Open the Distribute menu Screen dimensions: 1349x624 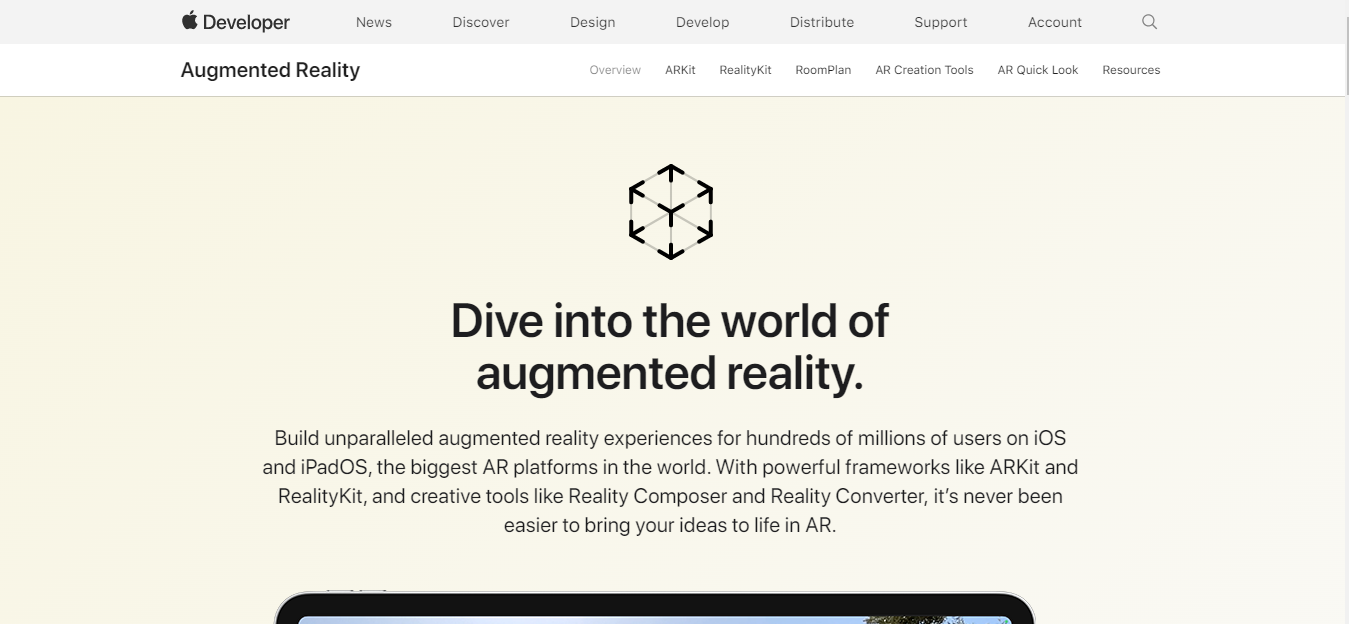(822, 22)
